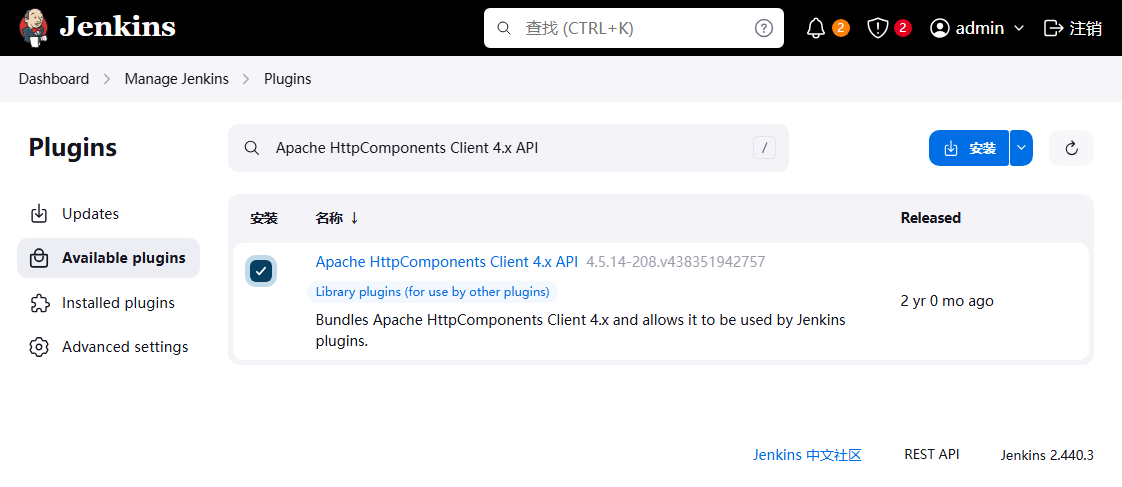Click version text 4.5.14-208.v438351942757
This screenshot has height=487, width=1122.
(675, 262)
